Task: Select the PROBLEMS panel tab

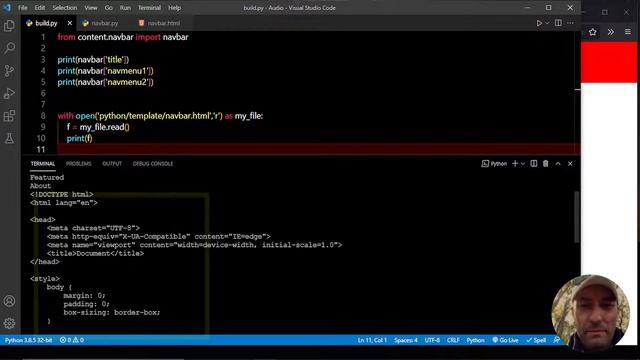Action: [x=78, y=164]
